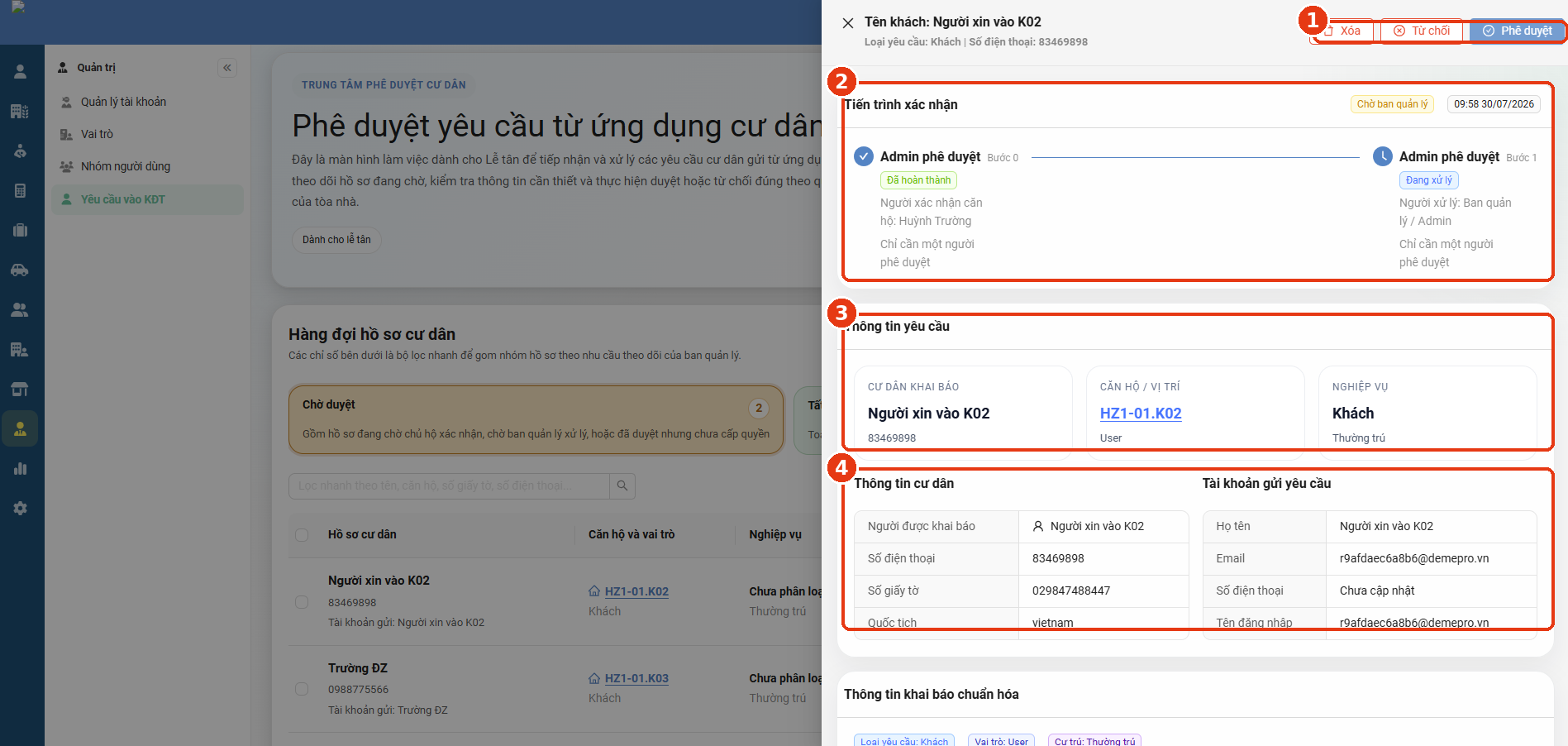Click the Chờ ban quản lý status tag
The width and height of the screenshot is (1568, 746).
1392,104
